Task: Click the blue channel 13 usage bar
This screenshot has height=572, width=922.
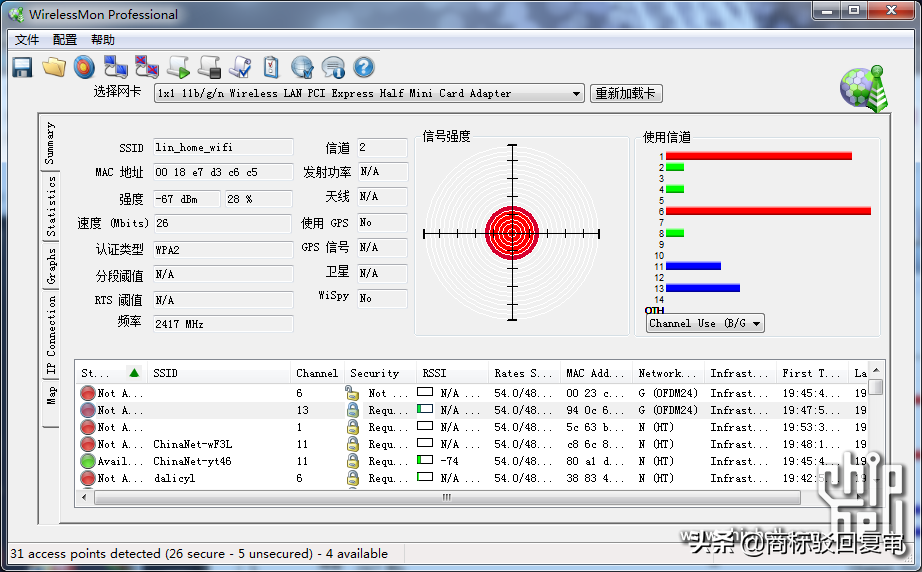Action: pos(703,288)
